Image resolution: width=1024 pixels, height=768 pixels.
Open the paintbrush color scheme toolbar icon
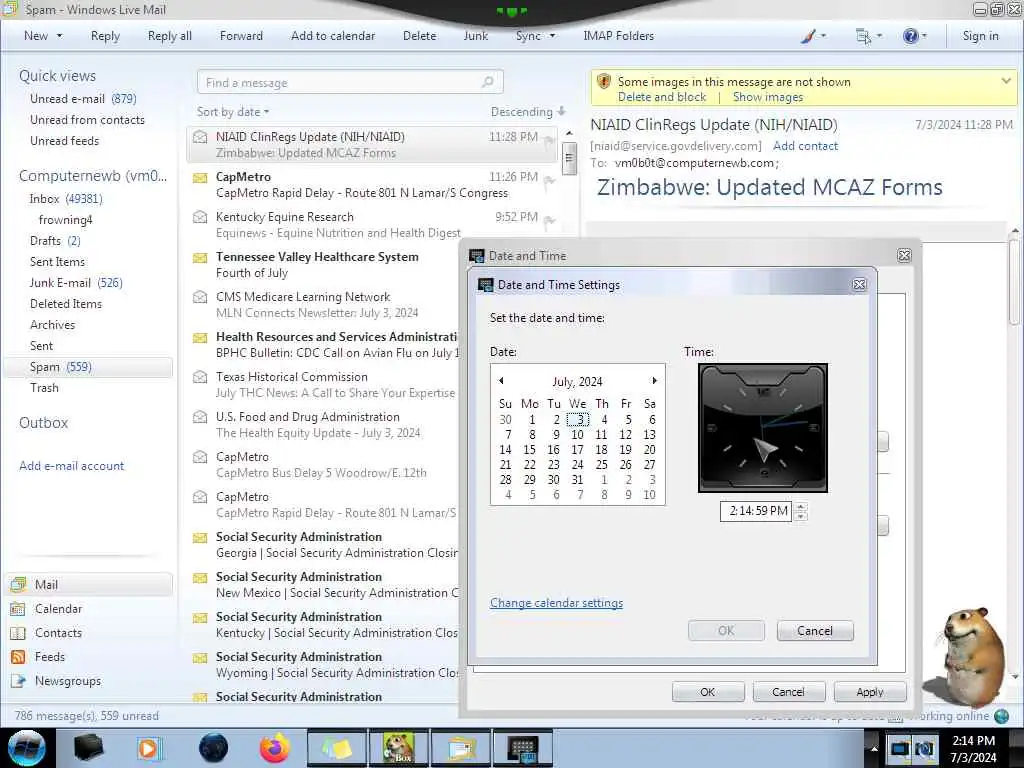point(808,37)
